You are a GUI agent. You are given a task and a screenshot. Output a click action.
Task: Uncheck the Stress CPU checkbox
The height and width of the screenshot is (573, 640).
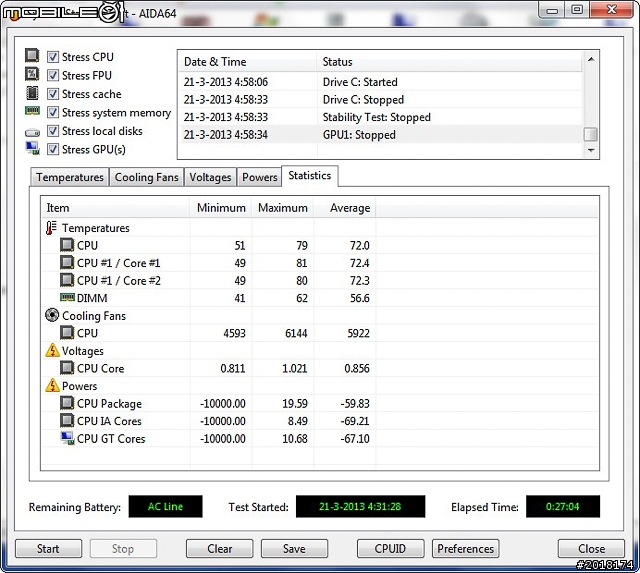(53, 57)
